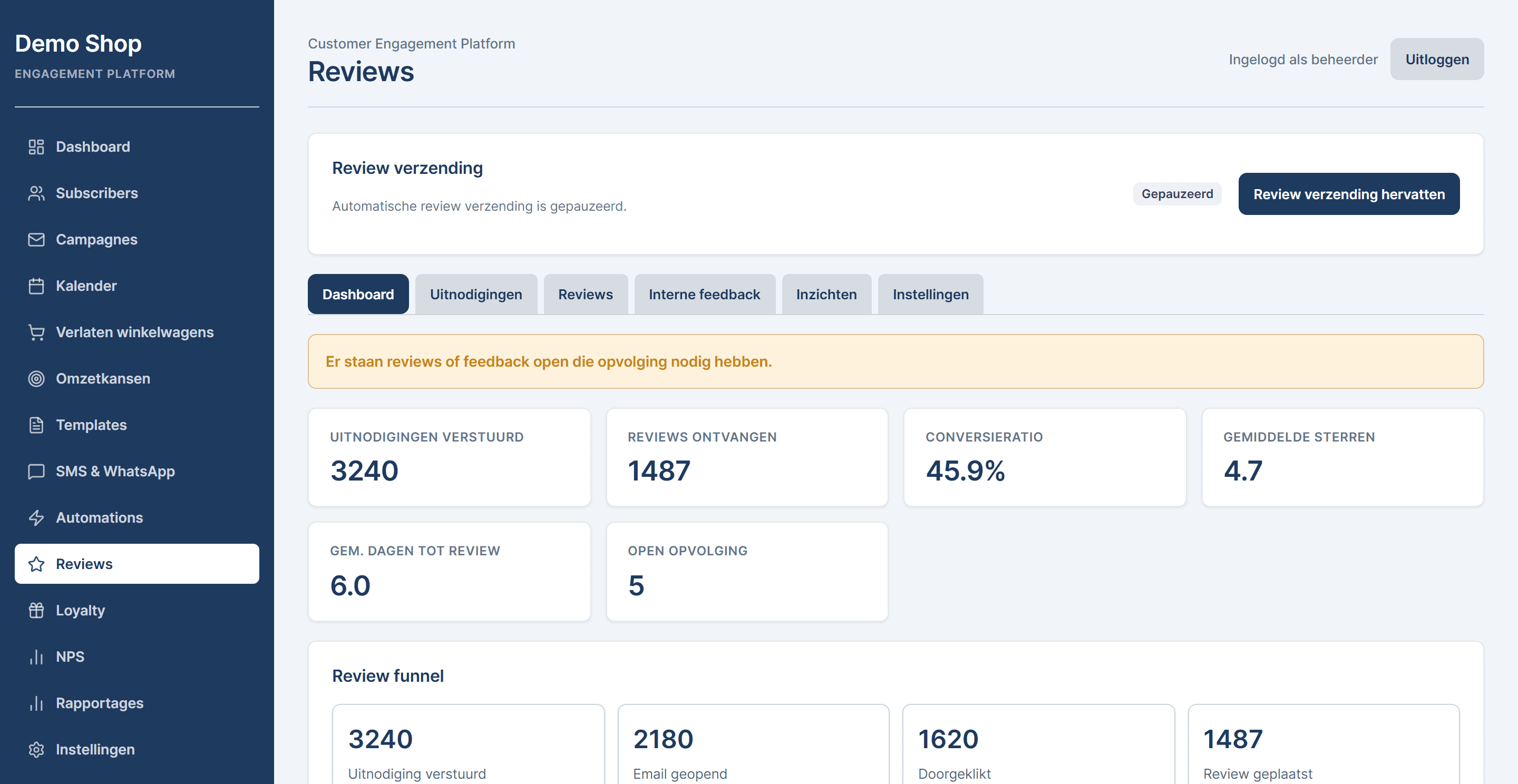The width and height of the screenshot is (1518, 784).
Task: Go to Subscribers in the sidebar
Action: (137, 193)
